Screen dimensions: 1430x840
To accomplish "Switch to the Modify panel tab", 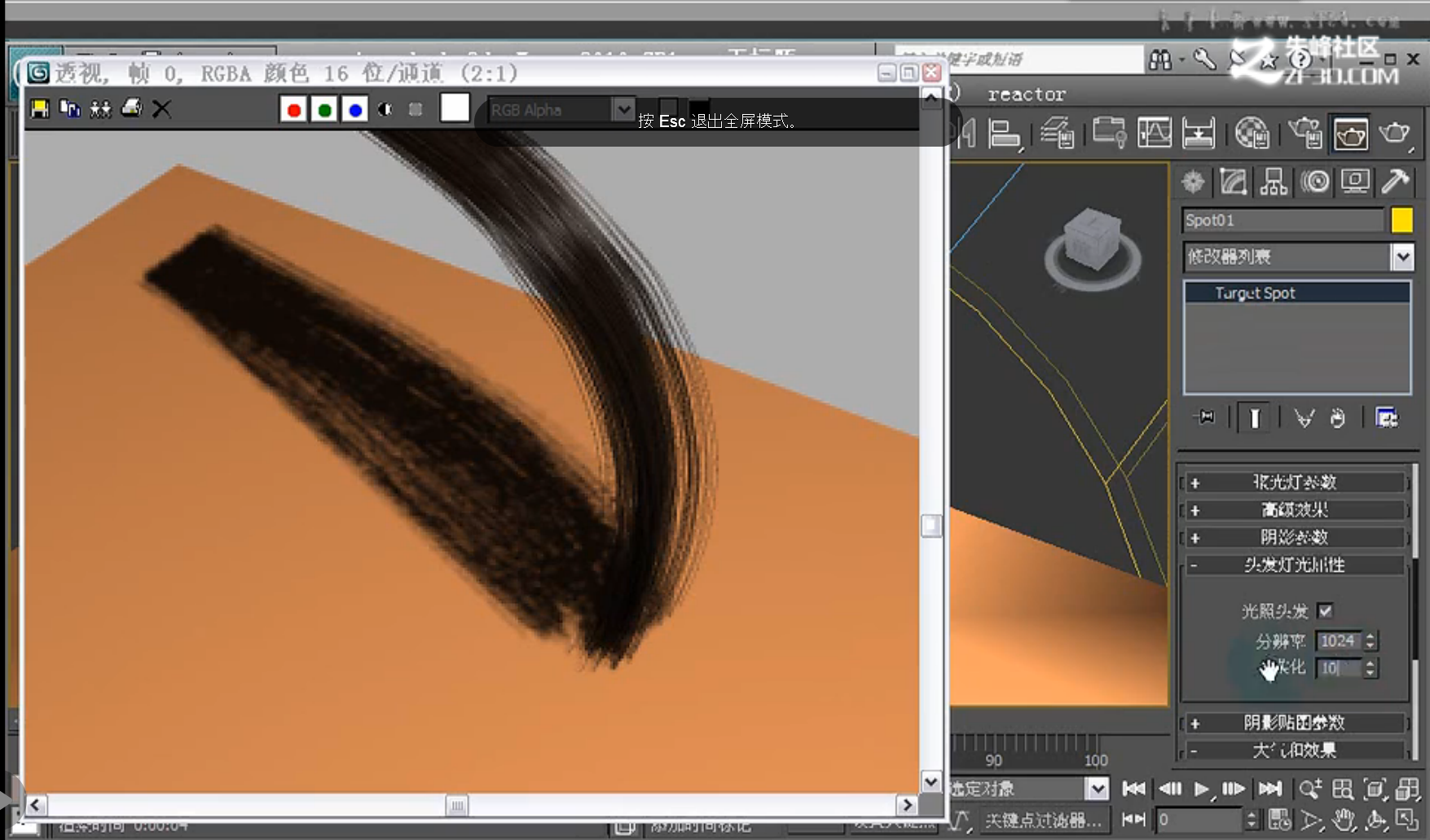I will (x=1233, y=182).
